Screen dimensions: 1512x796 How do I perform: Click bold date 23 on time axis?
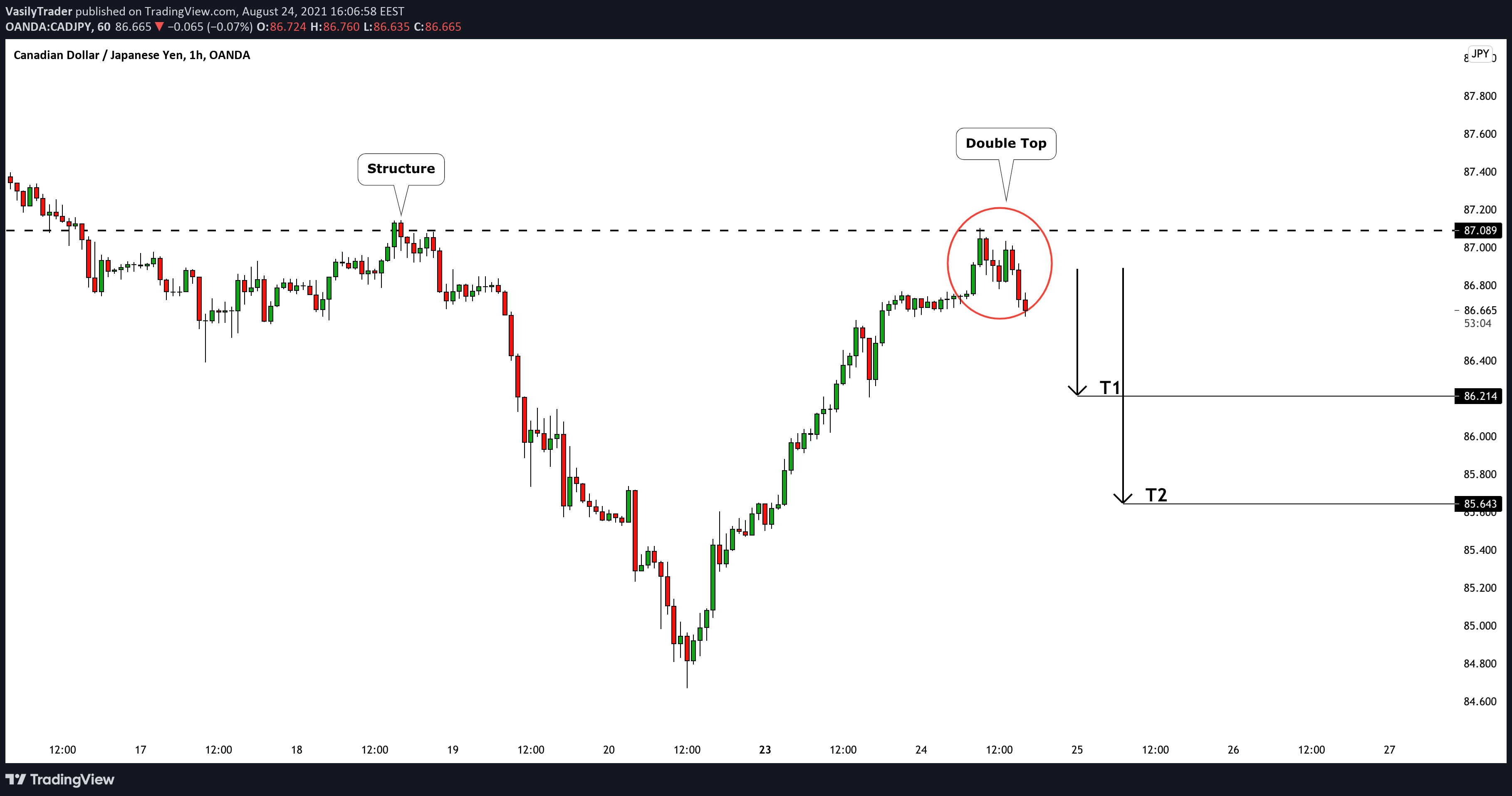click(765, 750)
